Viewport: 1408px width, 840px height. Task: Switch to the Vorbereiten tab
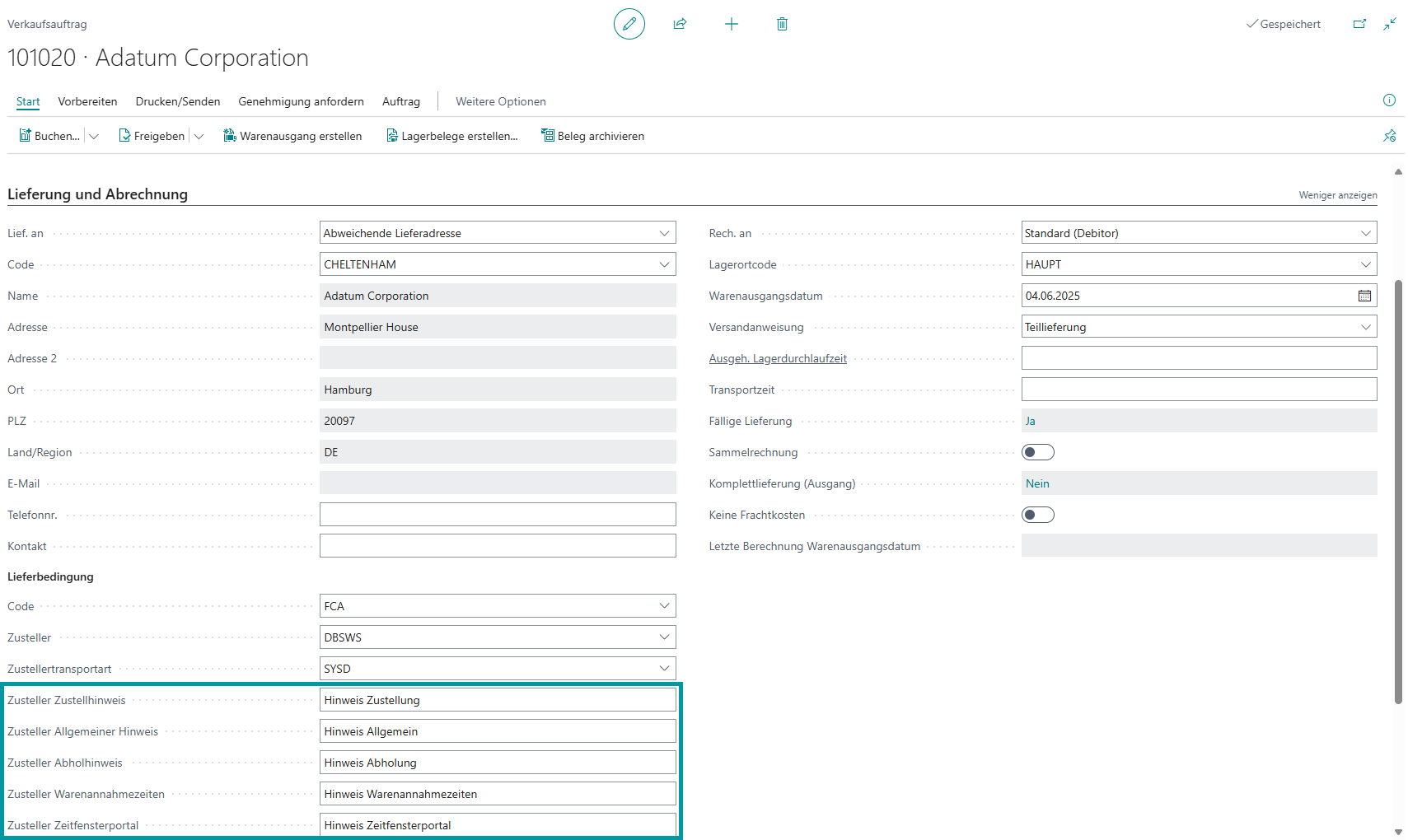(x=87, y=101)
